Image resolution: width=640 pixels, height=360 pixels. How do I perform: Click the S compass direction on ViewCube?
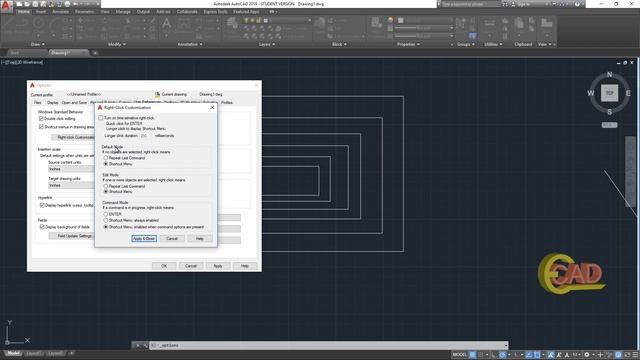pyautogui.click(x=609, y=112)
